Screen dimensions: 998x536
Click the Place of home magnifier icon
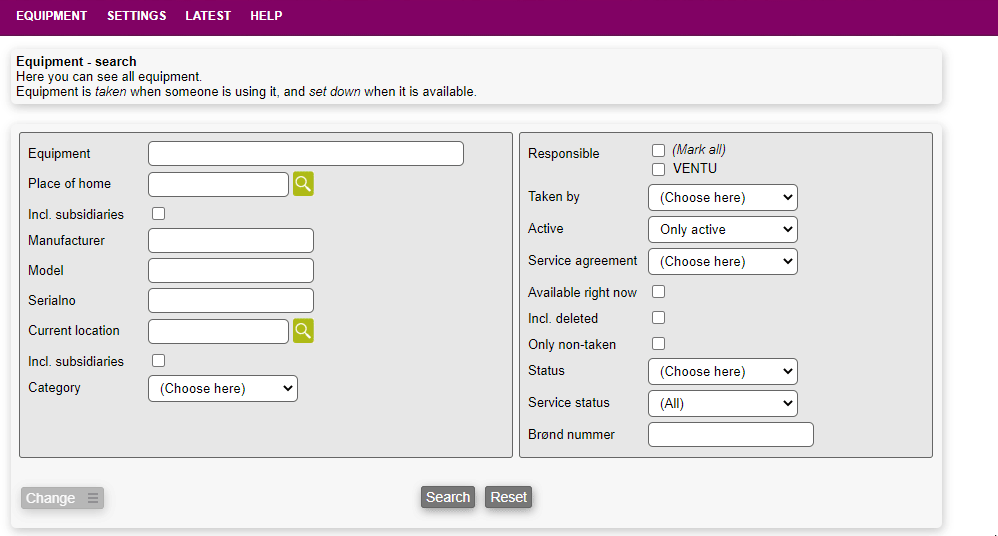coord(303,184)
